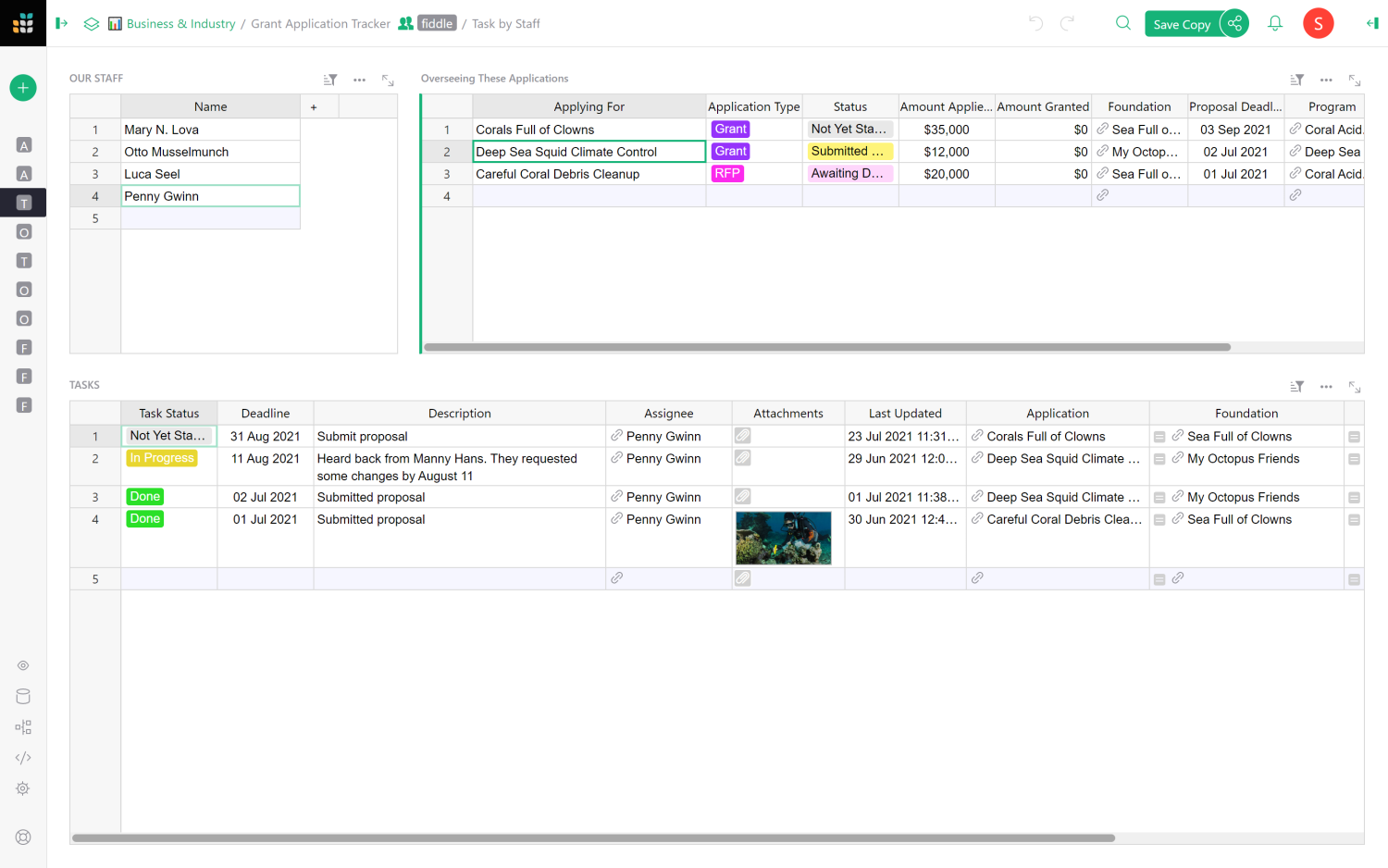Open the TASKS panel filter and sort menu

(x=1296, y=387)
